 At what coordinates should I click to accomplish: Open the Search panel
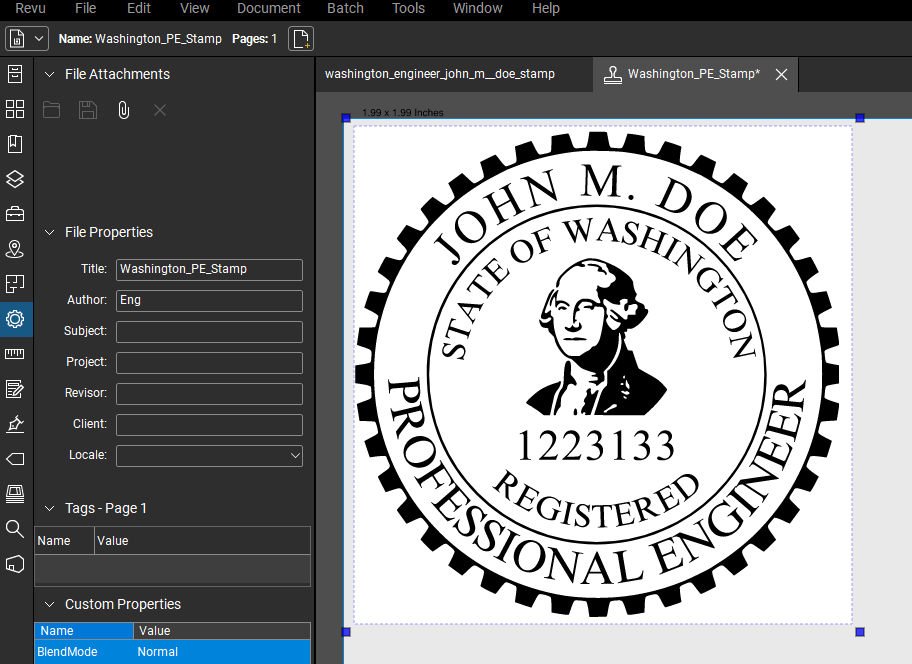[x=15, y=529]
